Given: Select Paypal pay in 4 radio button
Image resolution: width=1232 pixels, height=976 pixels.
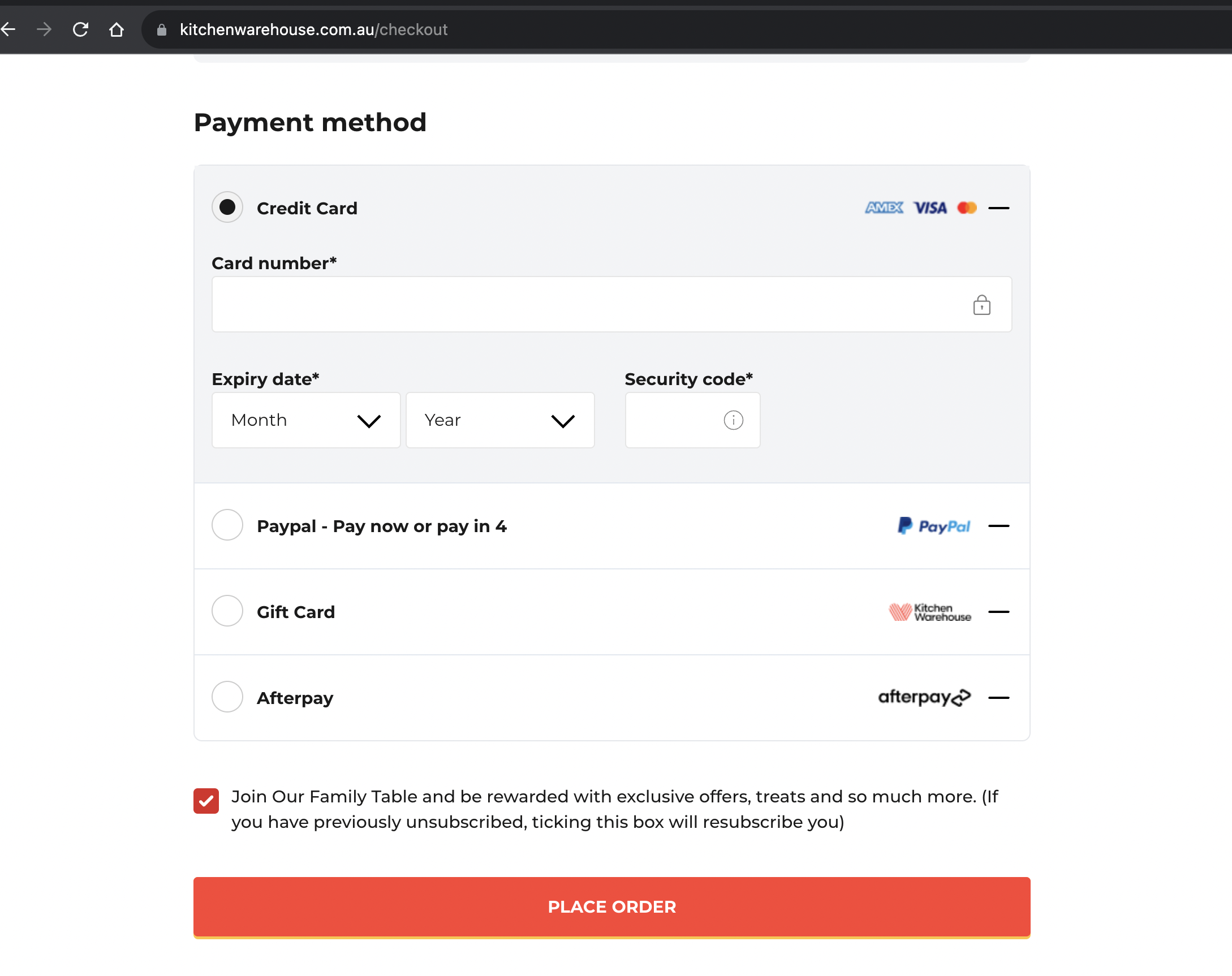Looking at the screenshot, I should point(227,525).
